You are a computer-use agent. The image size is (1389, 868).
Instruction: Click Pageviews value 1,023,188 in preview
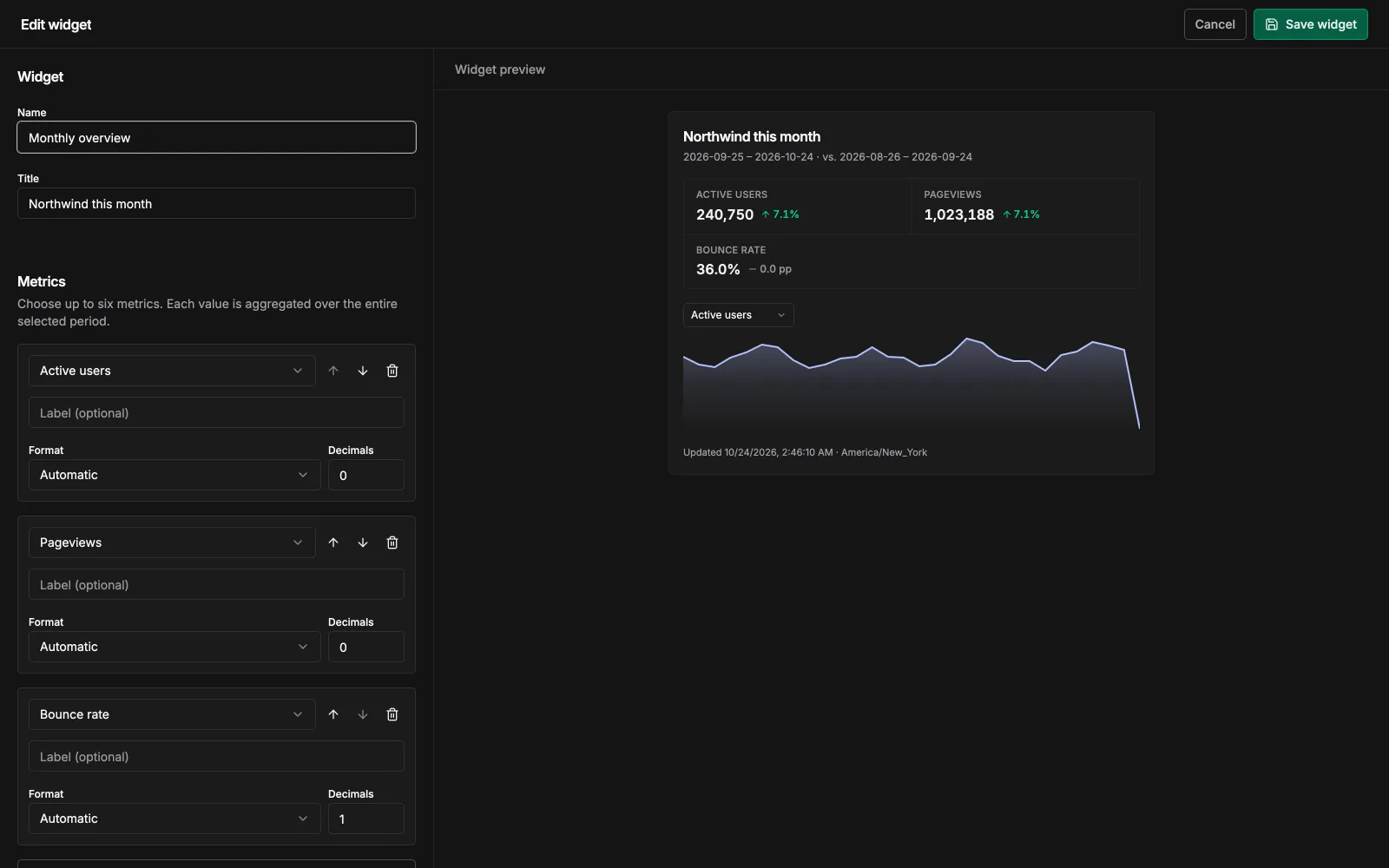pyautogui.click(x=958, y=214)
